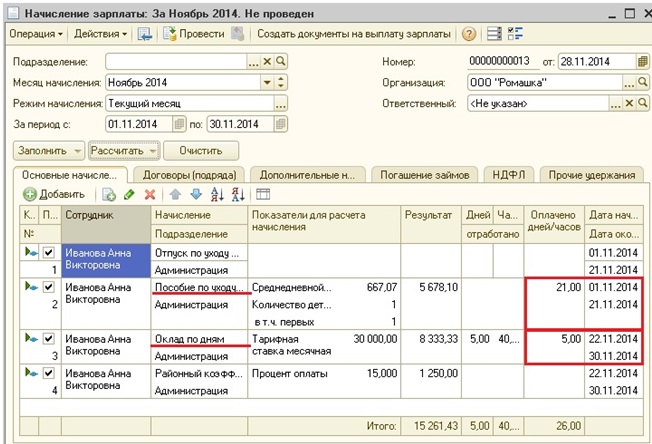Open the Действия menu
The image size is (652, 444).
100,34
